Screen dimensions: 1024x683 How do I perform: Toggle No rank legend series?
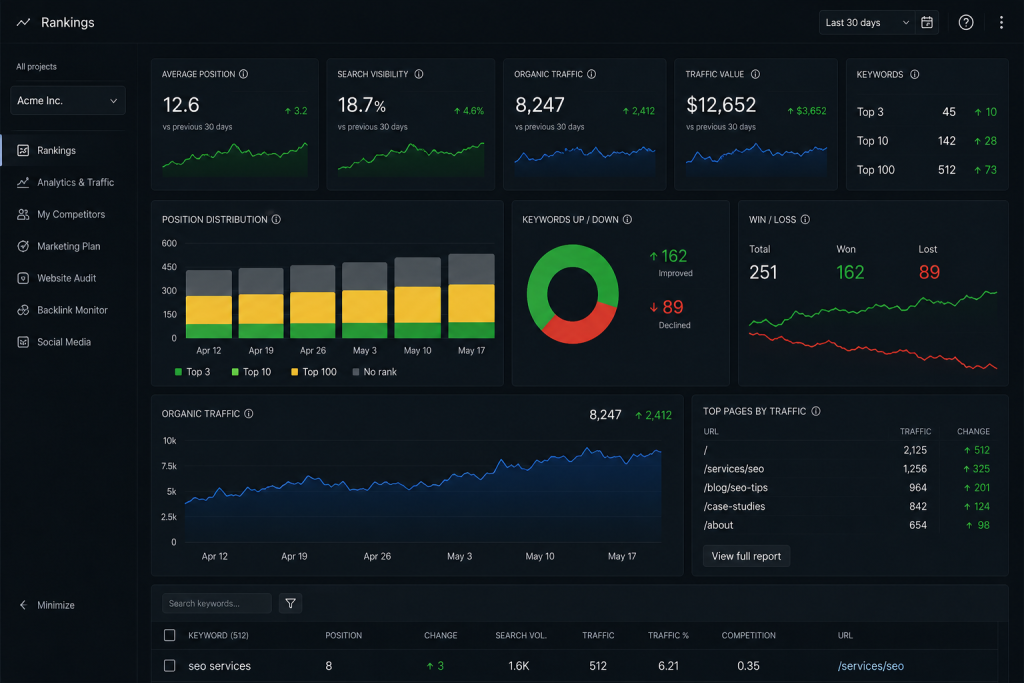pyautogui.click(x=374, y=372)
